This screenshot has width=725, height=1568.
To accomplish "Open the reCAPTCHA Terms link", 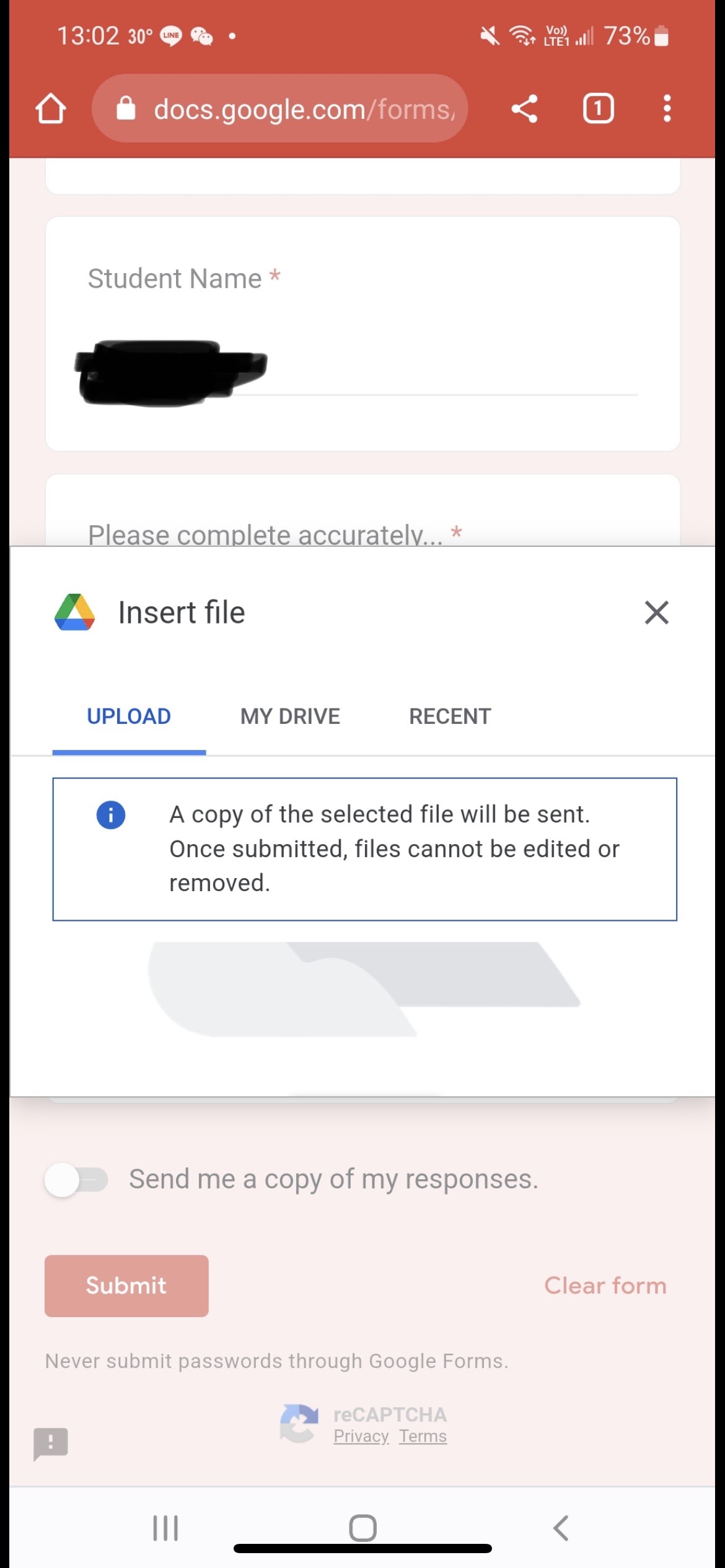I will [x=423, y=1436].
